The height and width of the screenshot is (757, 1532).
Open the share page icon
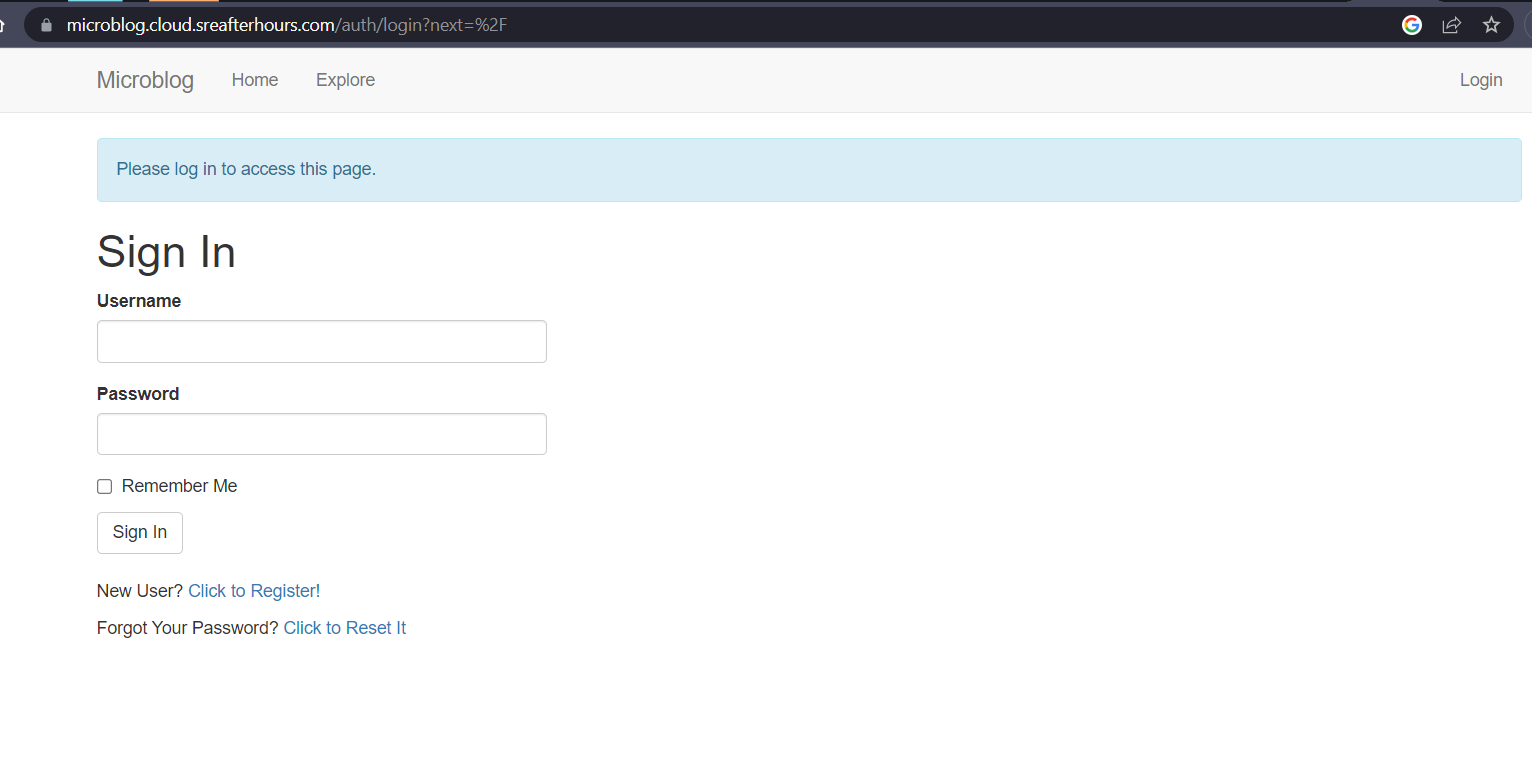click(1451, 25)
